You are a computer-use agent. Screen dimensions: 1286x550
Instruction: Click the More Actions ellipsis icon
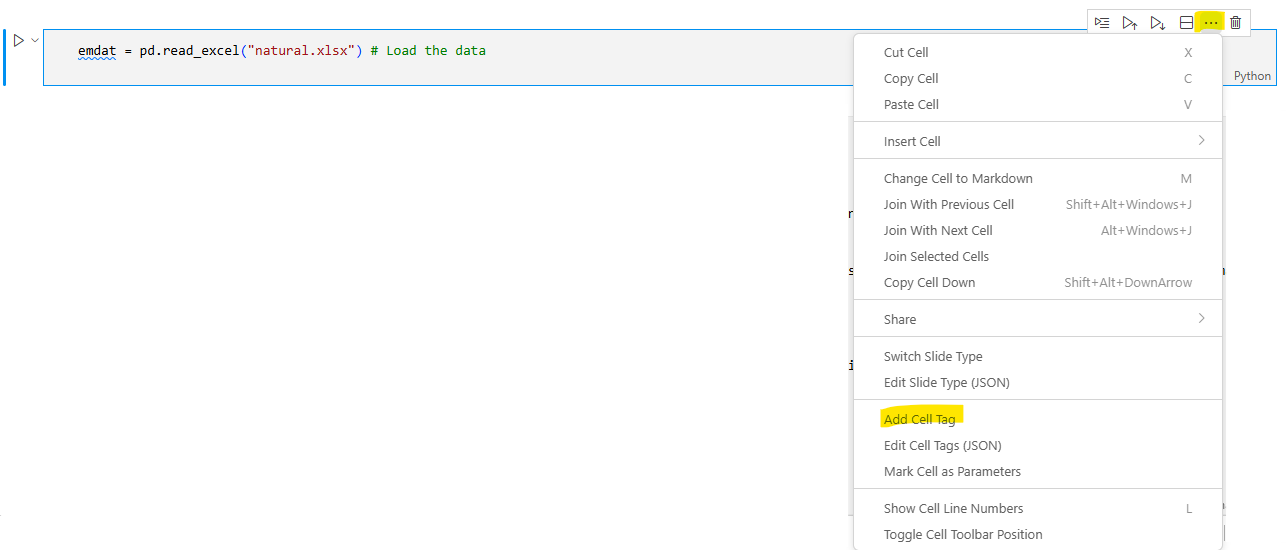[x=1211, y=22]
